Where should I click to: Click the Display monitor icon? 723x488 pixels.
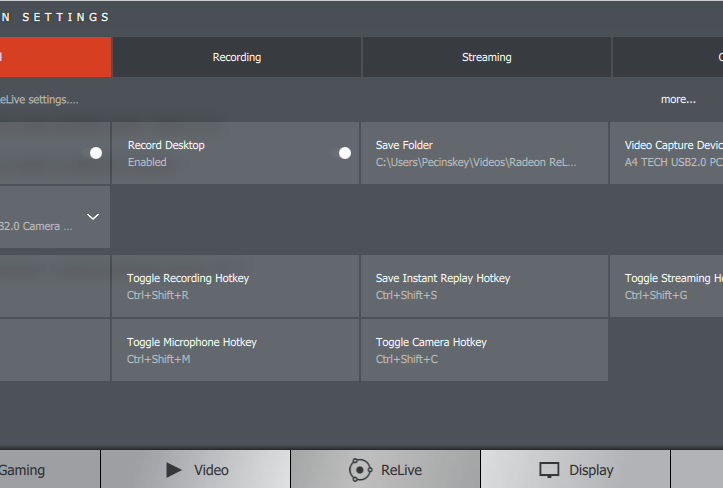(549, 470)
